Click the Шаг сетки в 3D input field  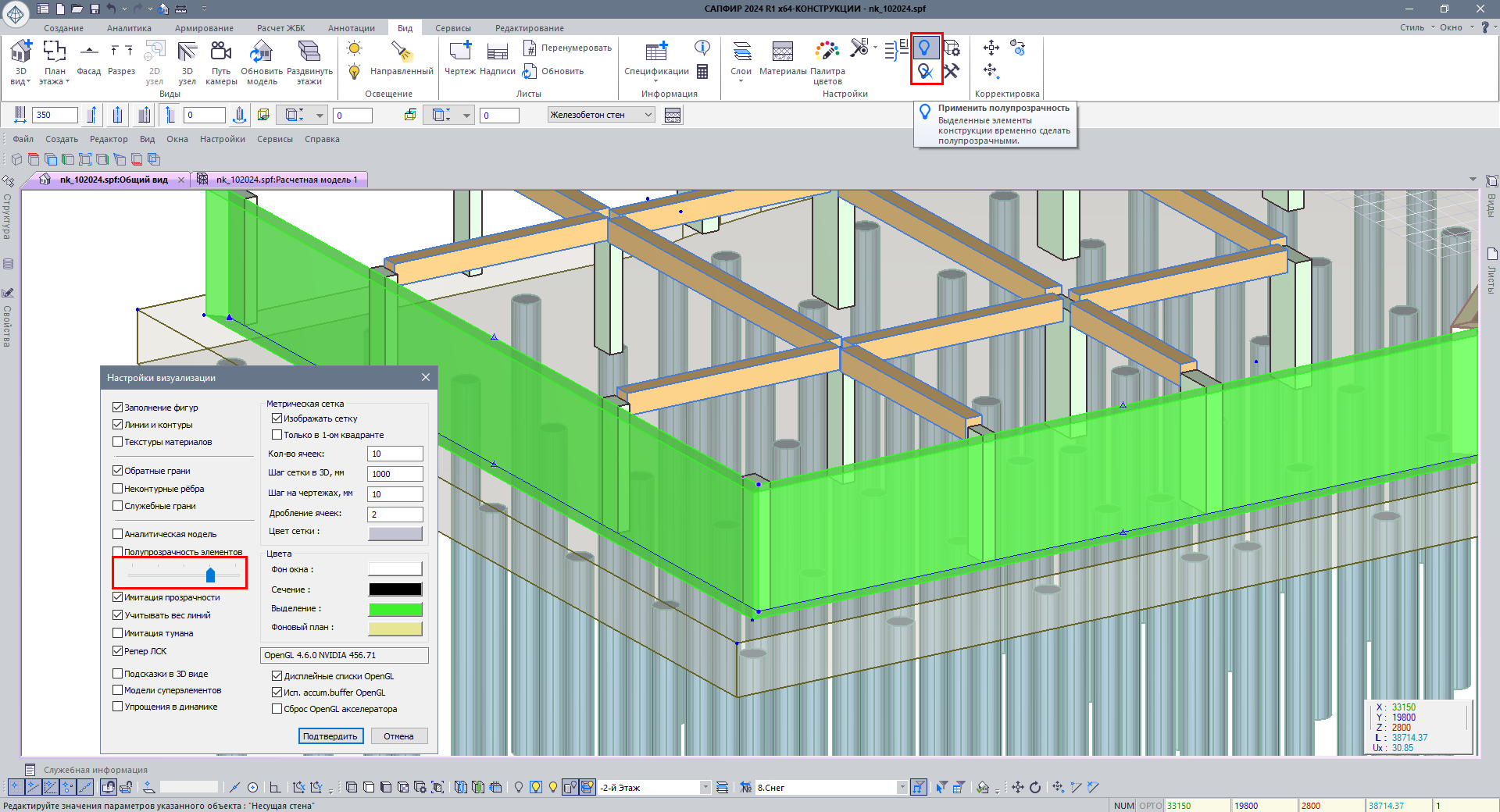point(395,474)
